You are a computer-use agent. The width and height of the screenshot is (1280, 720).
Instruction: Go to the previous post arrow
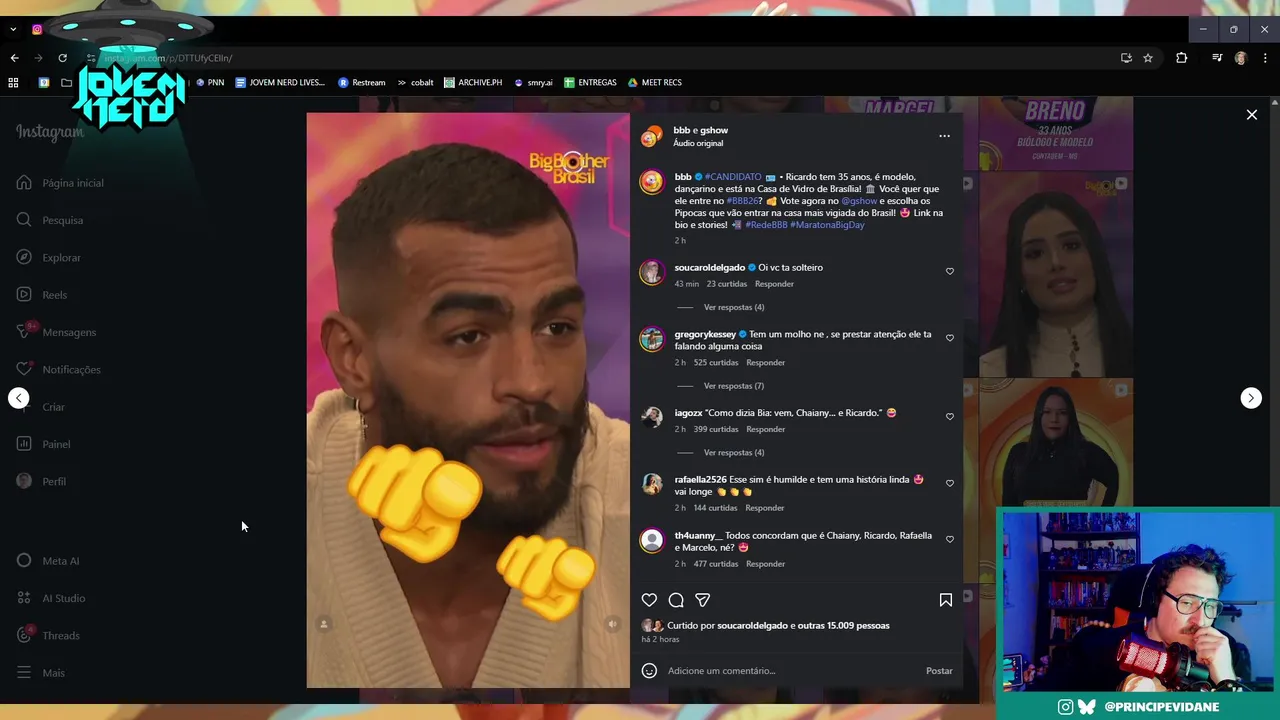tap(19, 398)
